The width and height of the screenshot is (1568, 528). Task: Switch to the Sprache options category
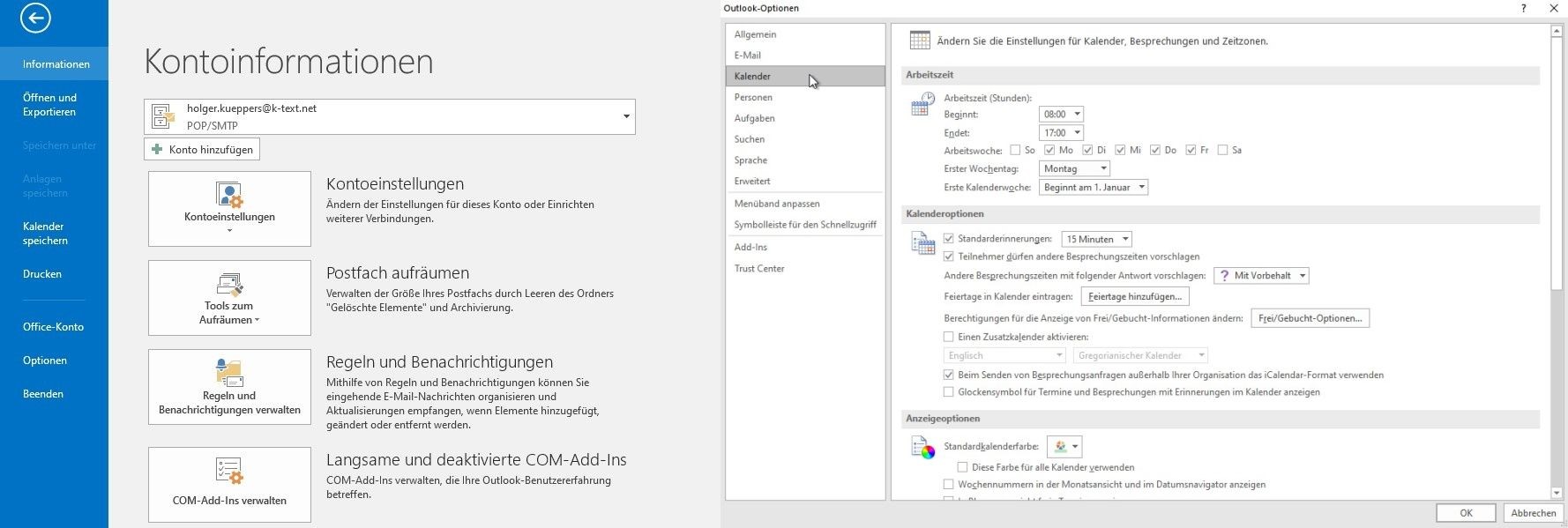(x=805, y=160)
